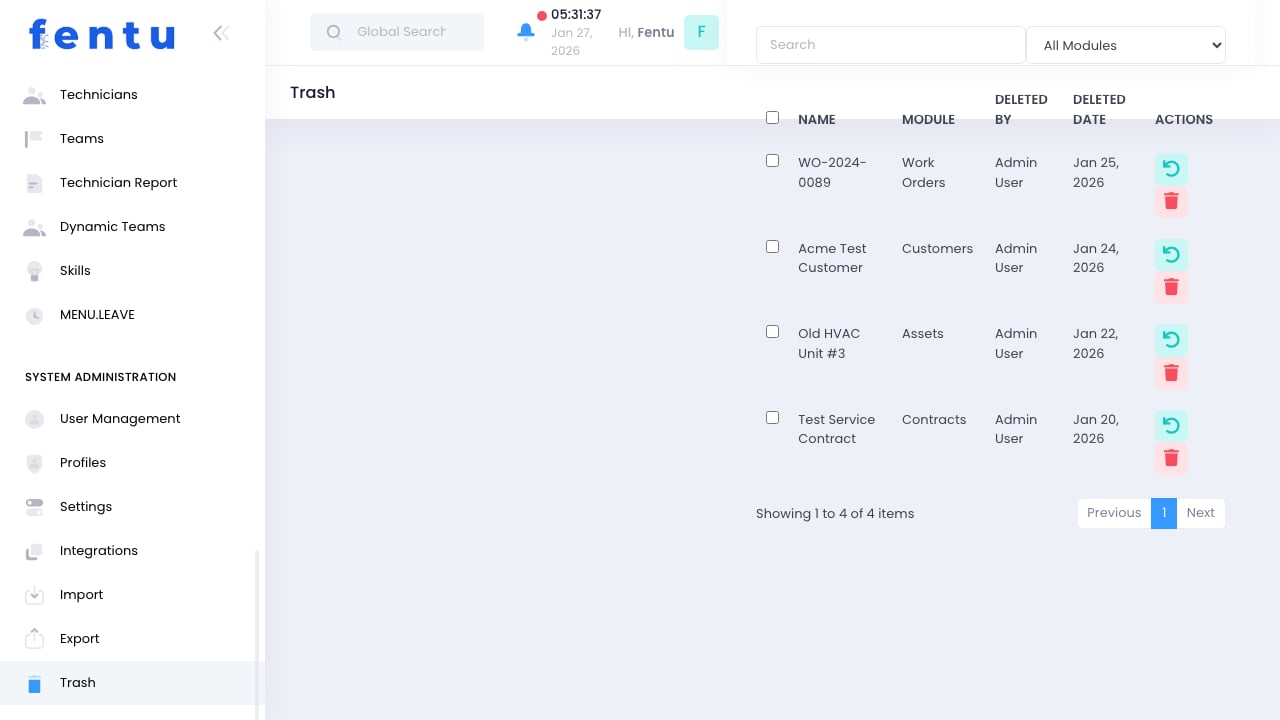Open the All Modules dropdown
The width and height of the screenshot is (1280, 720).
pos(1126,45)
